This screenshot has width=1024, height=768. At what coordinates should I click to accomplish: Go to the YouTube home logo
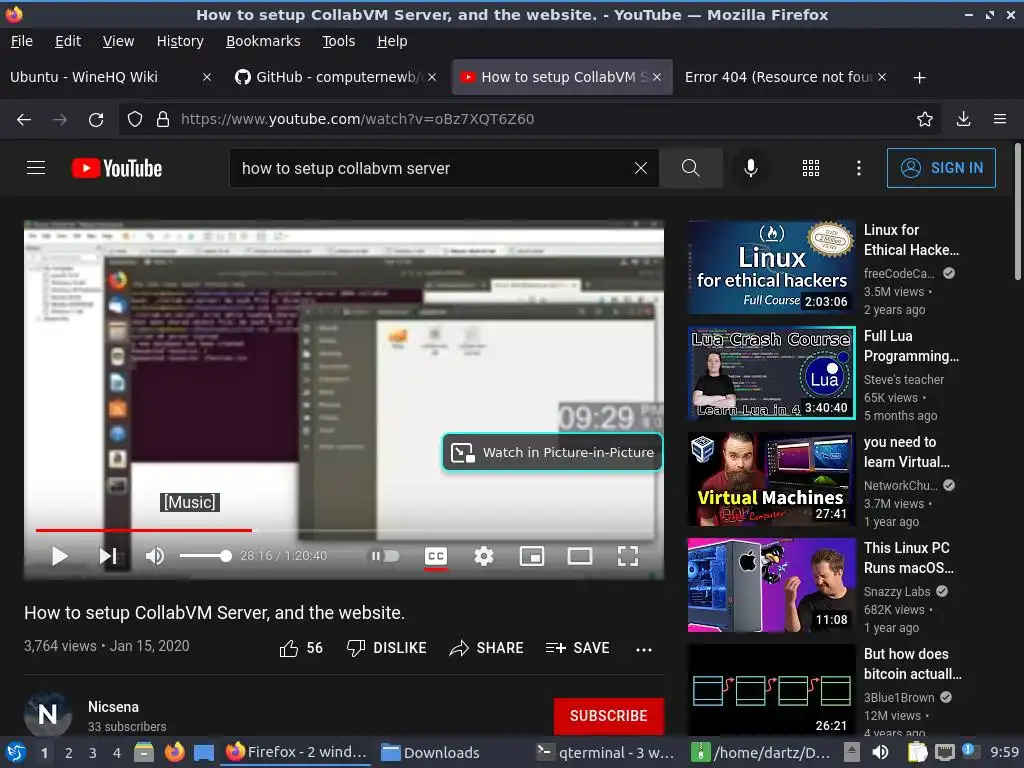pyautogui.click(x=117, y=168)
